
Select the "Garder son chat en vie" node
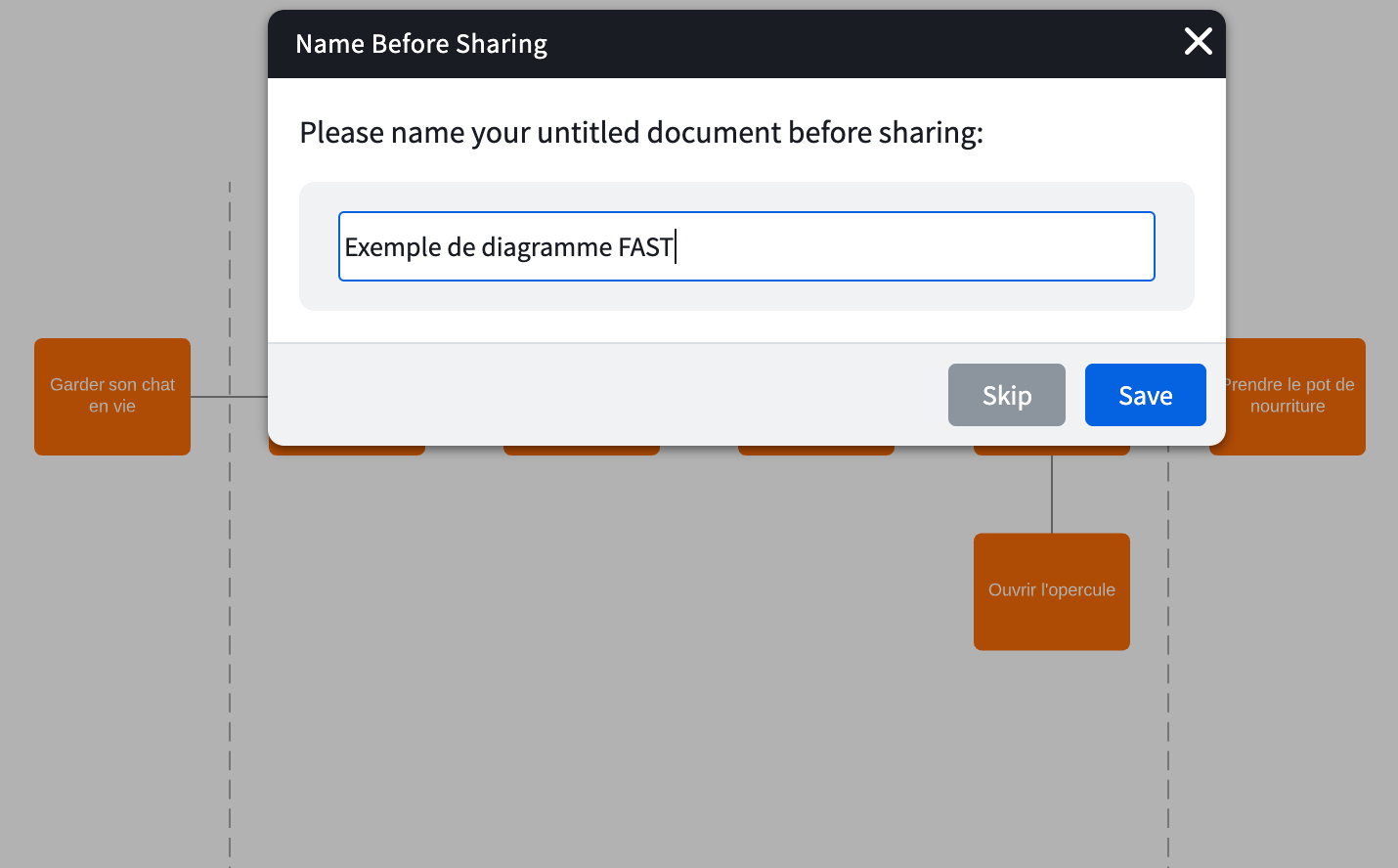click(112, 396)
